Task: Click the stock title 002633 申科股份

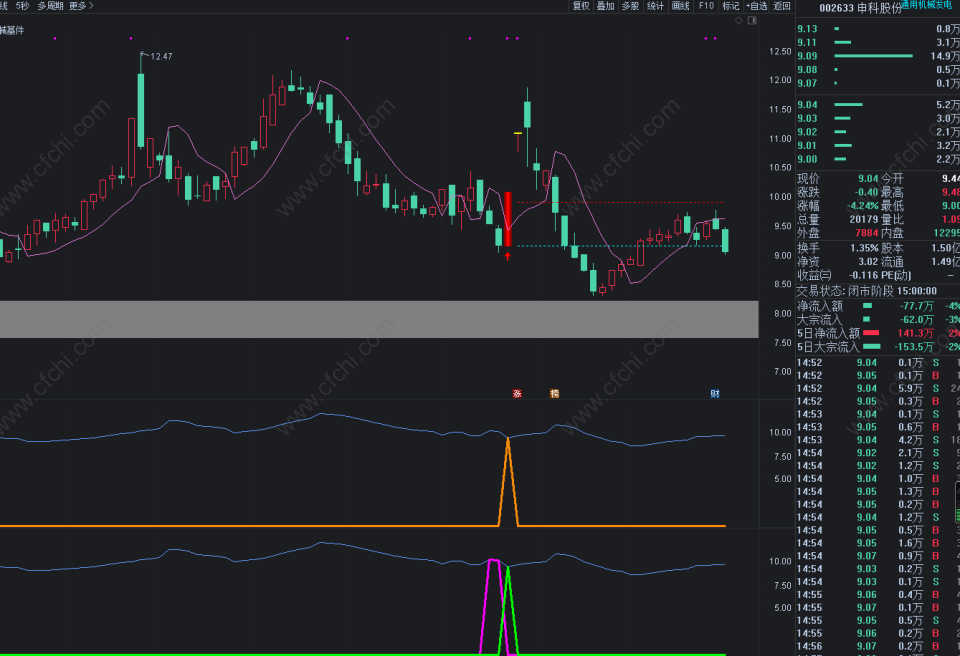Action: (860, 9)
